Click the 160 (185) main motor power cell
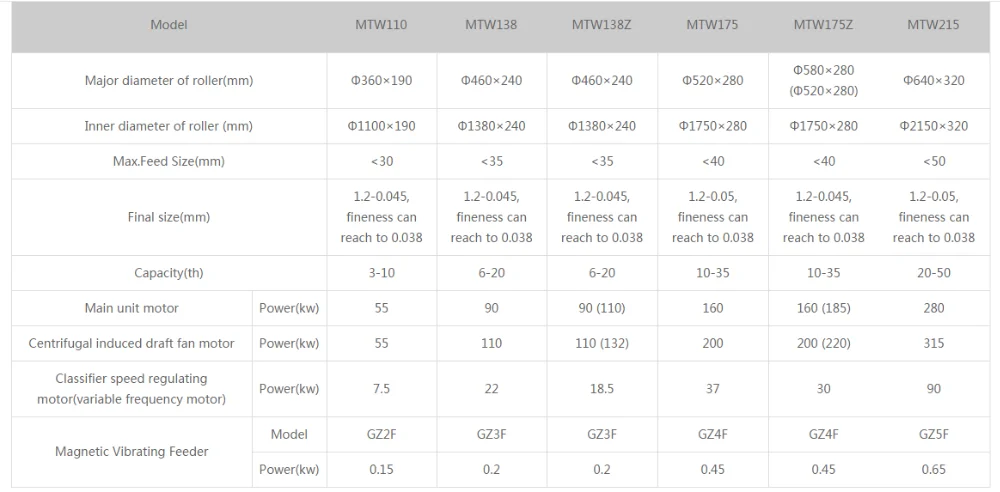 (823, 308)
